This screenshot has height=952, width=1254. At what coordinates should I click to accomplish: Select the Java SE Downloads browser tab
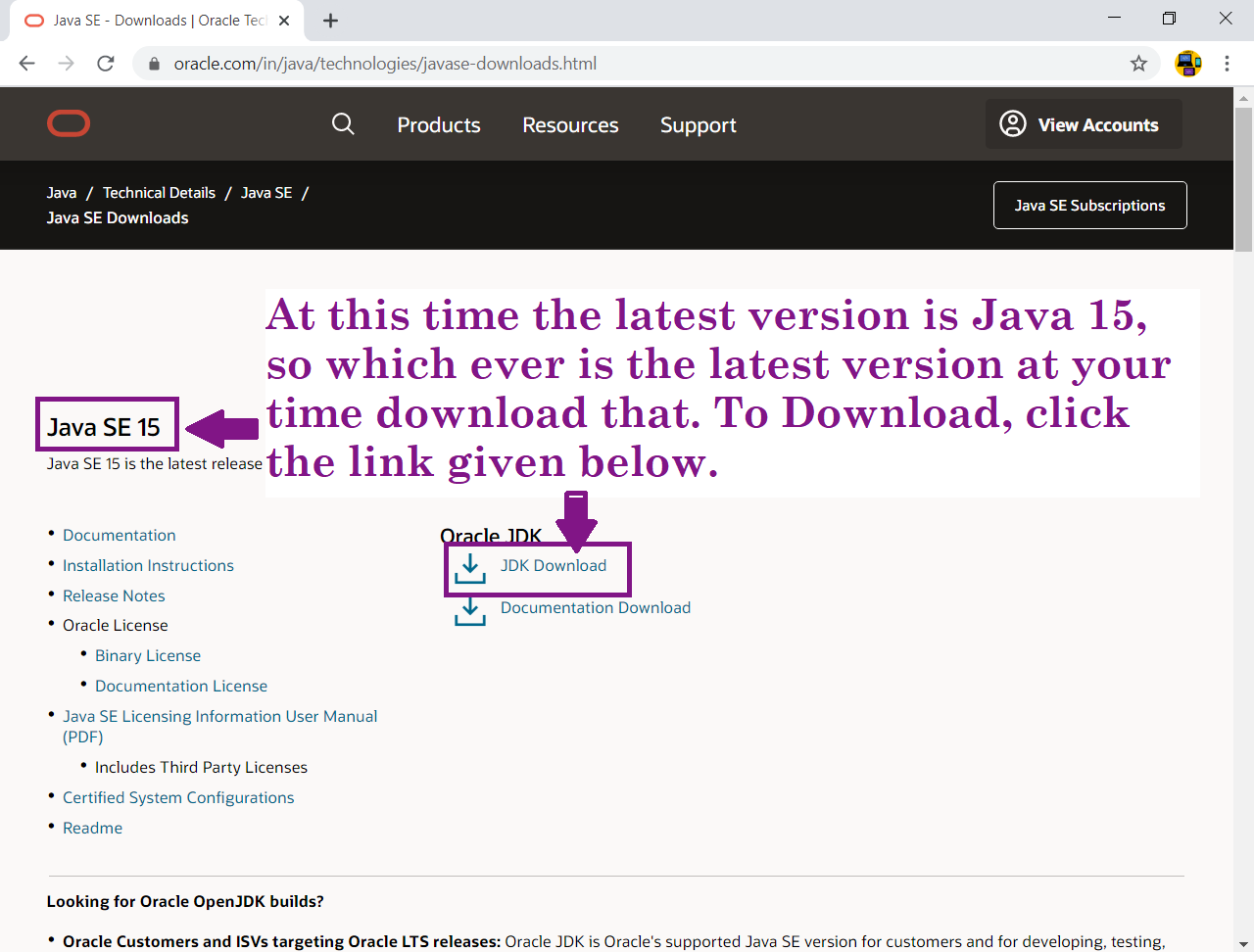157,21
